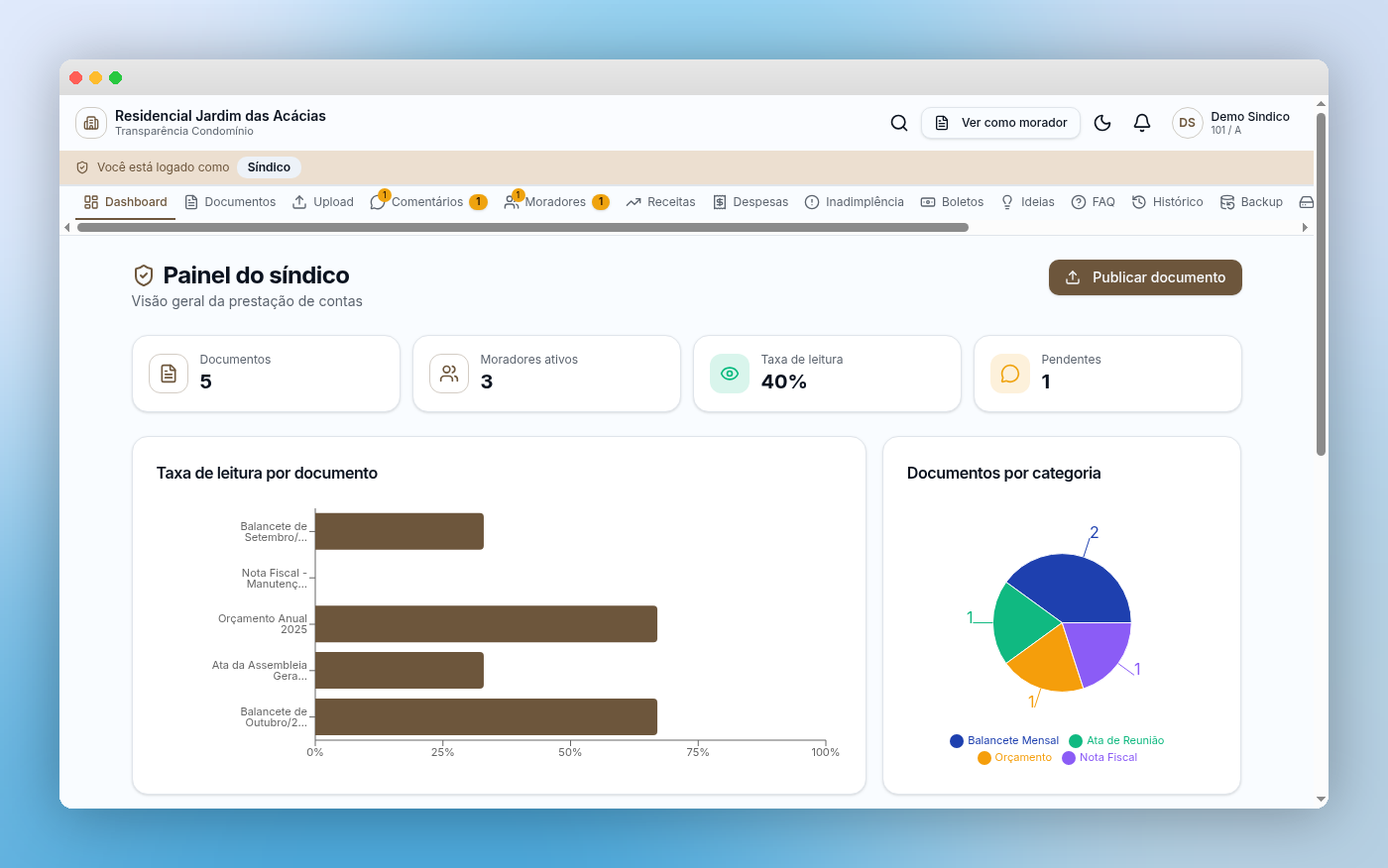Open the Documentos tab
The width and height of the screenshot is (1388, 868).
(x=230, y=202)
